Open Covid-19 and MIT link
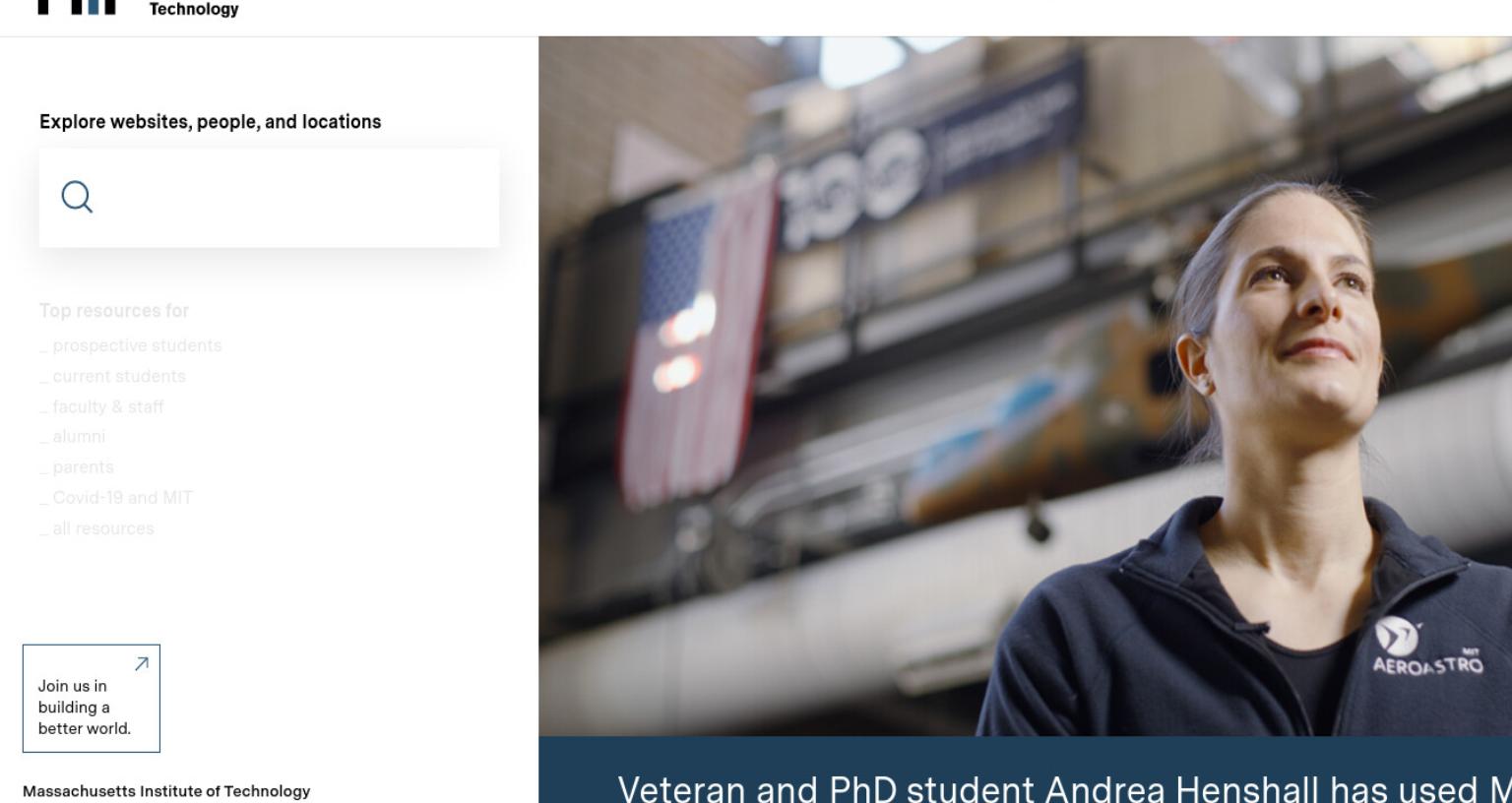This screenshot has height=803, width=1512. (116, 498)
